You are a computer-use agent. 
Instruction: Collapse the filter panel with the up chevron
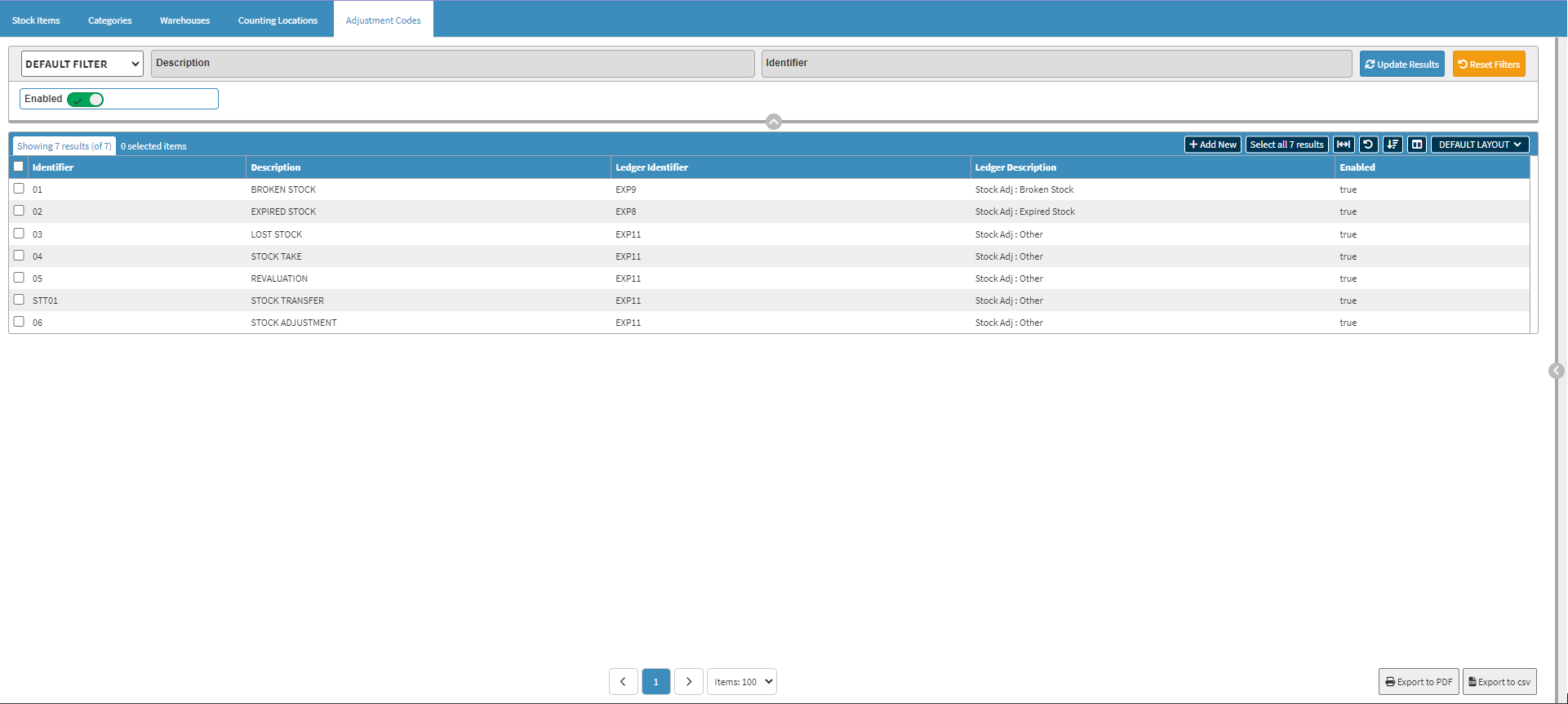click(x=774, y=122)
